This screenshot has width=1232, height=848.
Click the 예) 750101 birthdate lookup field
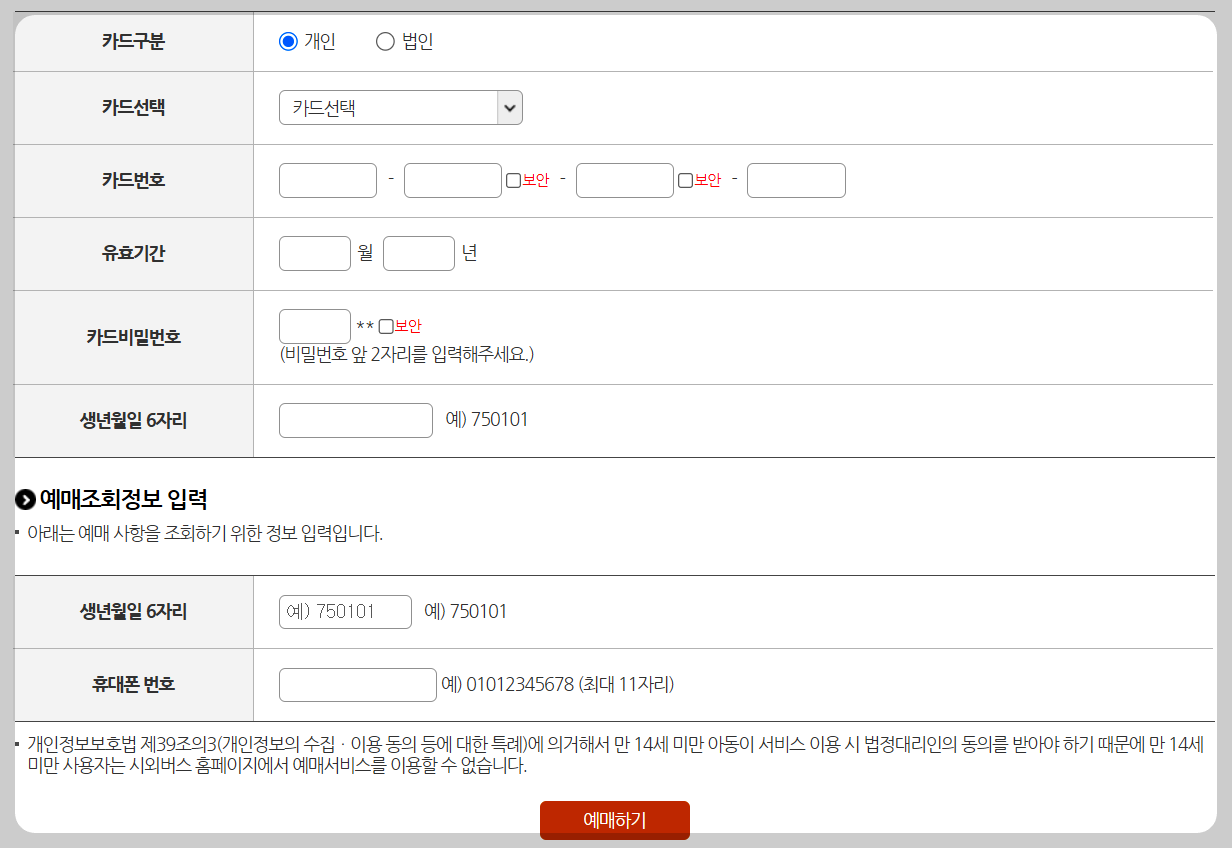pyautogui.click(x=344, y=612)
